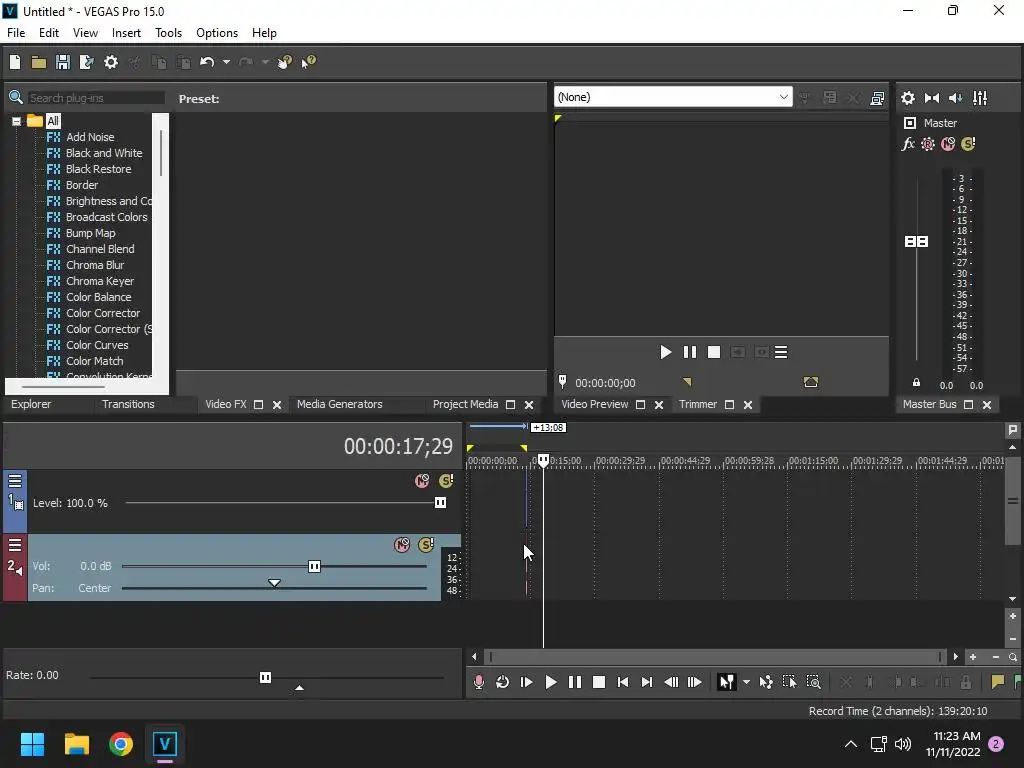Open Master FX chain icon
The image size is (1024, 768).
[908, 144]
